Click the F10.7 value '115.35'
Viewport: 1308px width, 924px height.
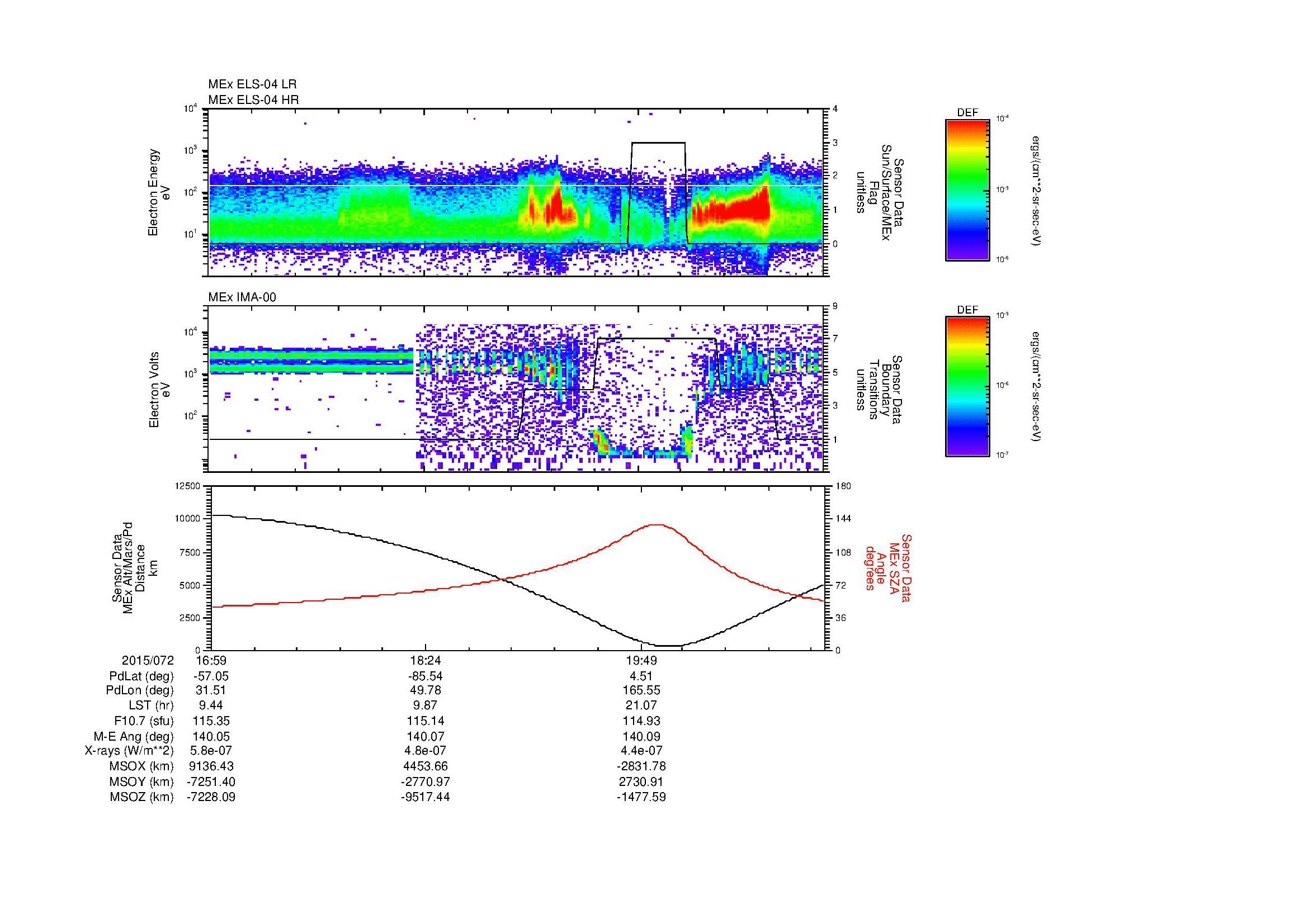(211, 721)
